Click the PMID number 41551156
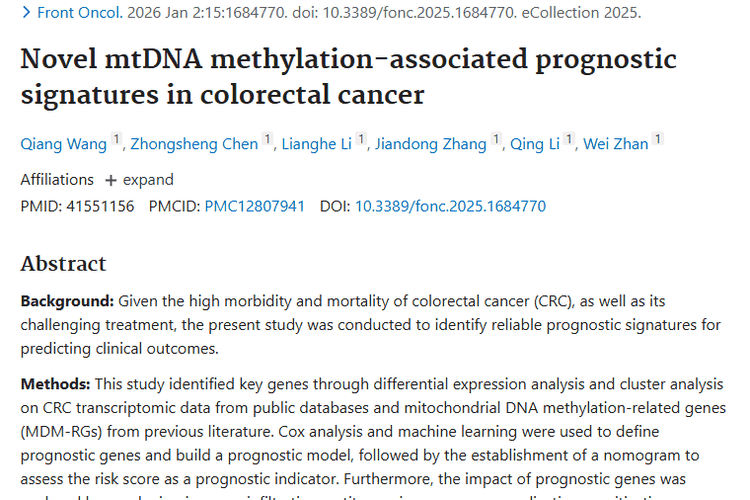Image resolution: width=750 pixels, height=500 pixels. (99, 207)
